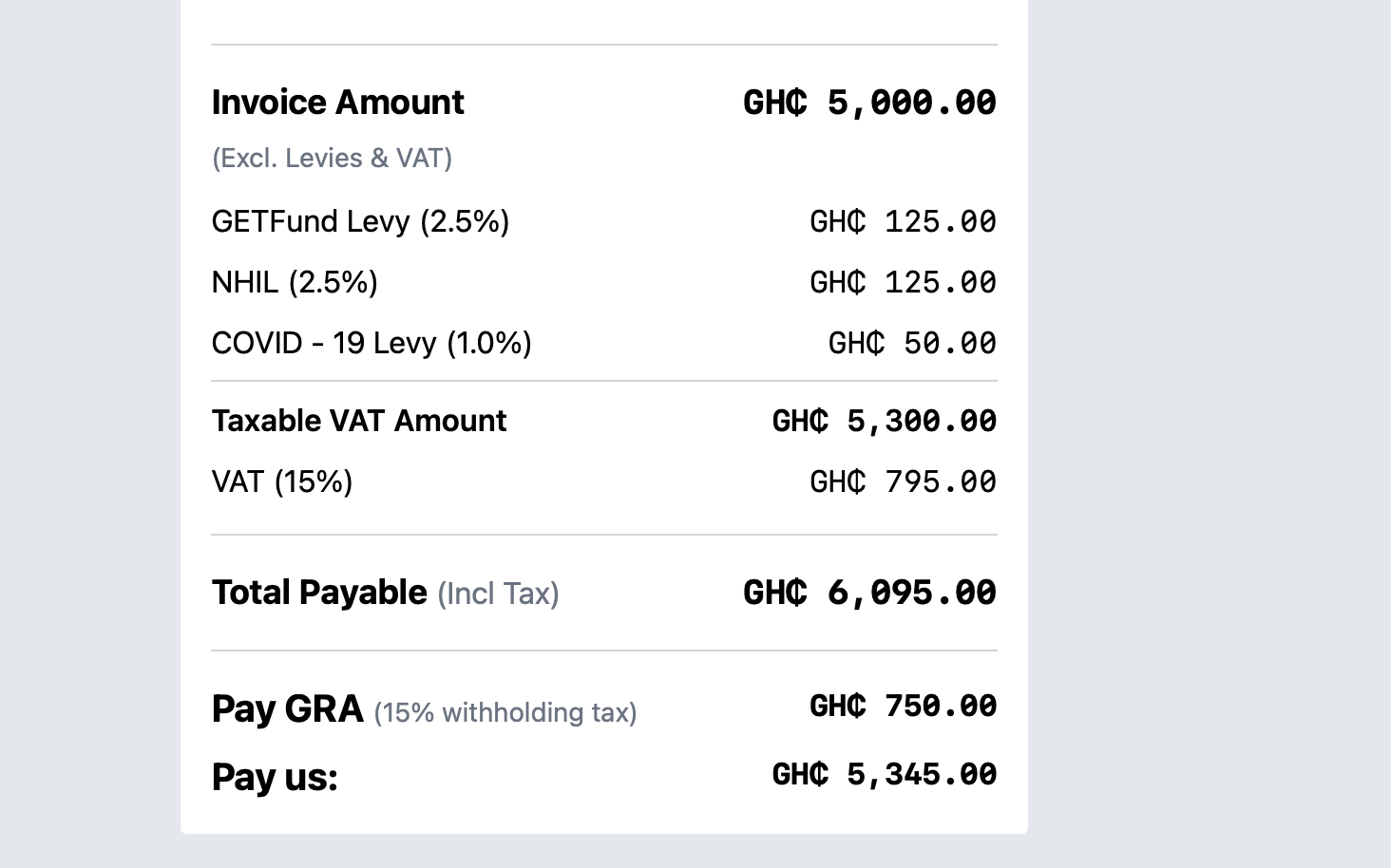Viewport: 1391px width, 868px height.
Task: Select the GH₵ 5,300.00 taxable amount value
Action: click(x=884, y=422)
